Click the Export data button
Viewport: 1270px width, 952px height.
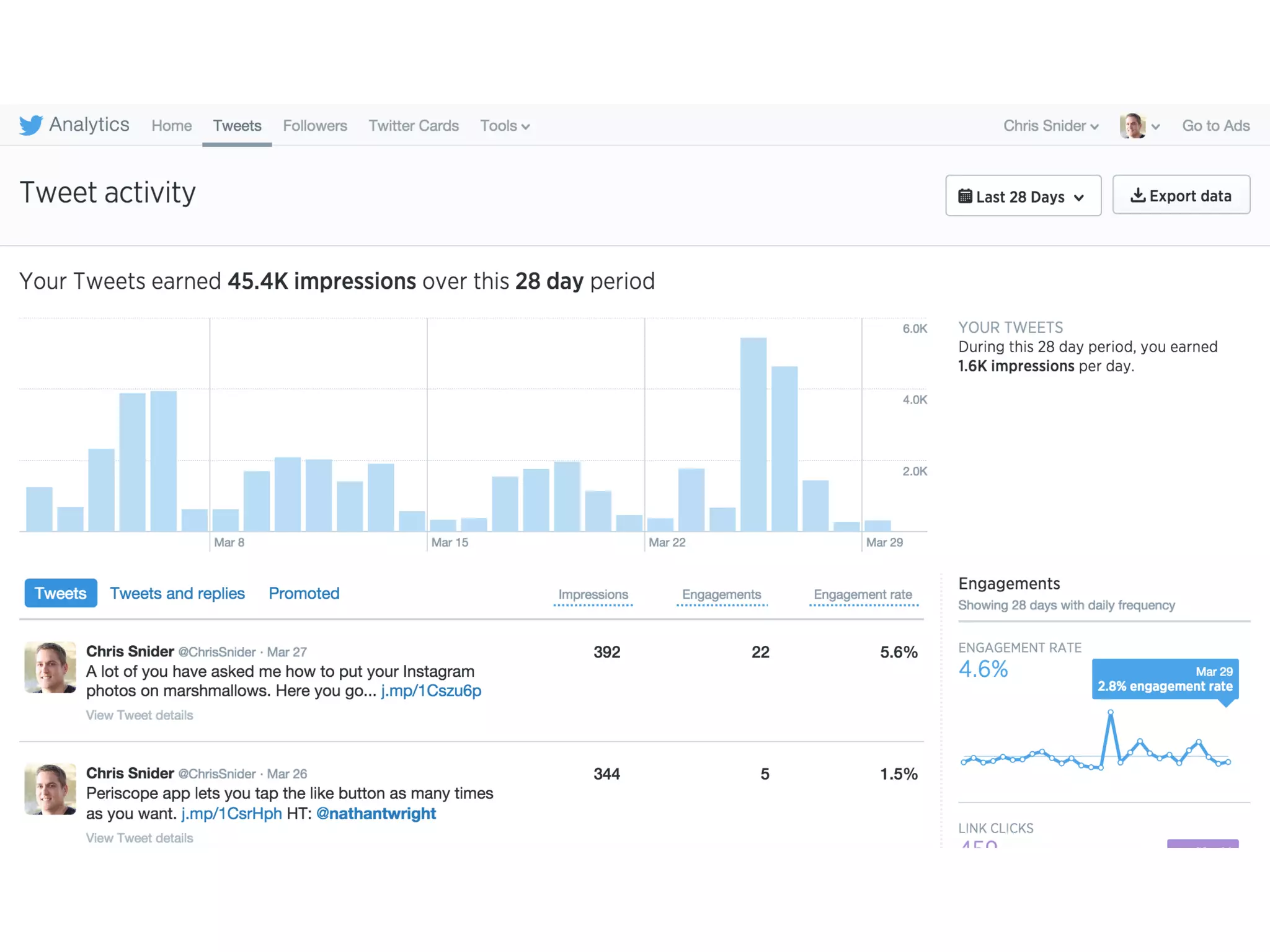1181,196
